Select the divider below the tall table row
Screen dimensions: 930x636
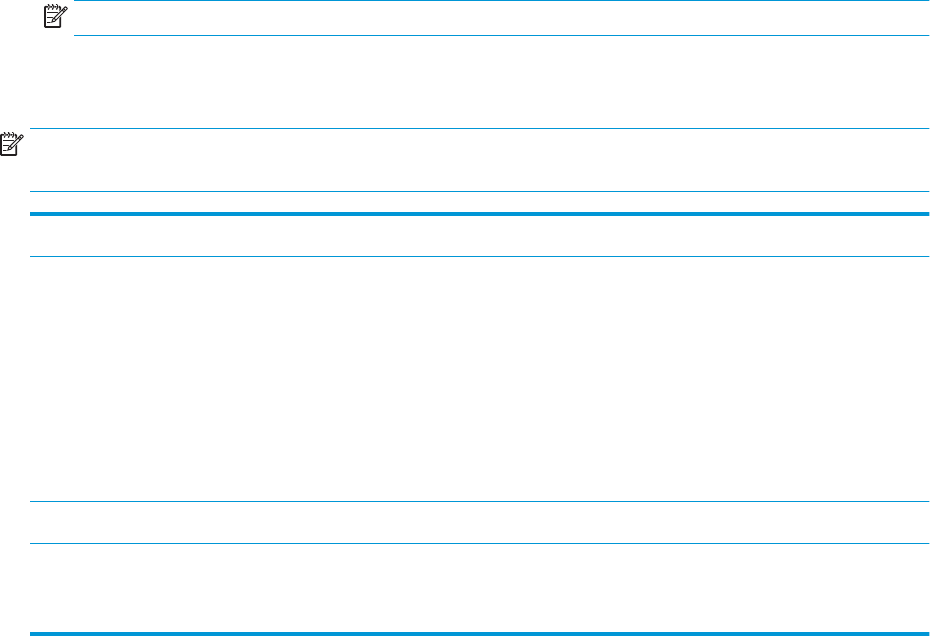(x=479, y=501)
